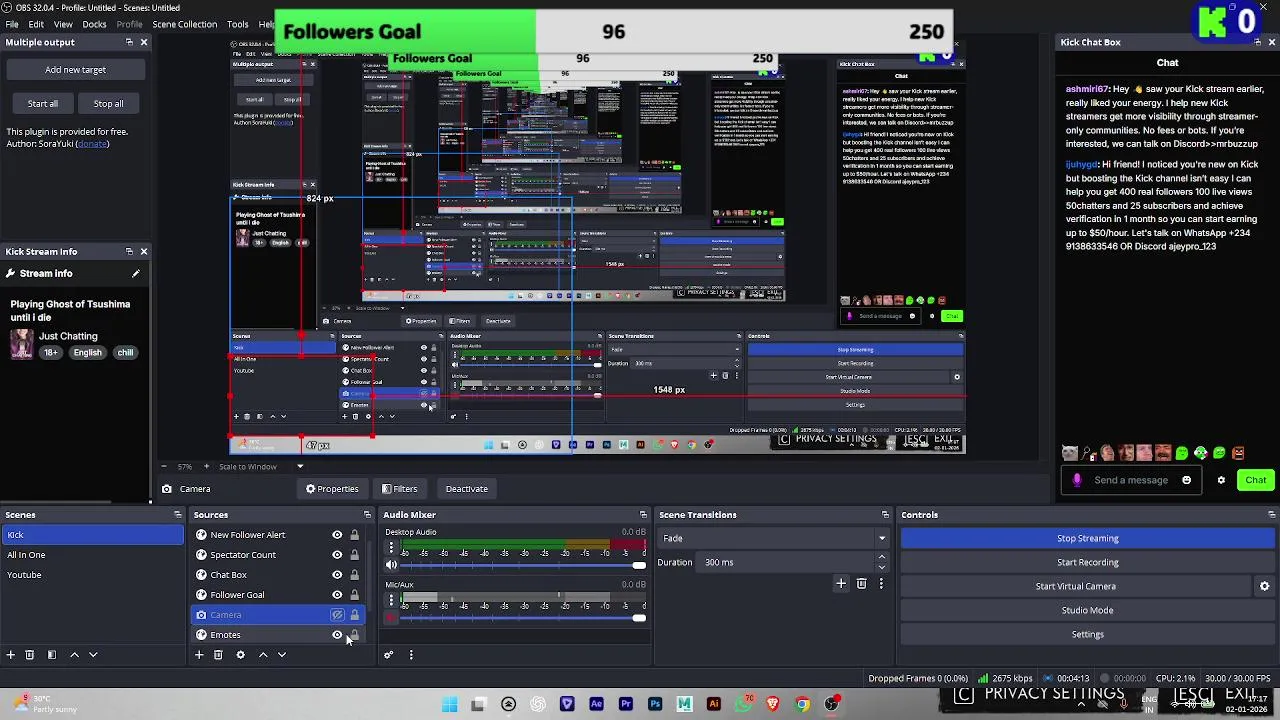Select Youtube scene

point(92,575)
